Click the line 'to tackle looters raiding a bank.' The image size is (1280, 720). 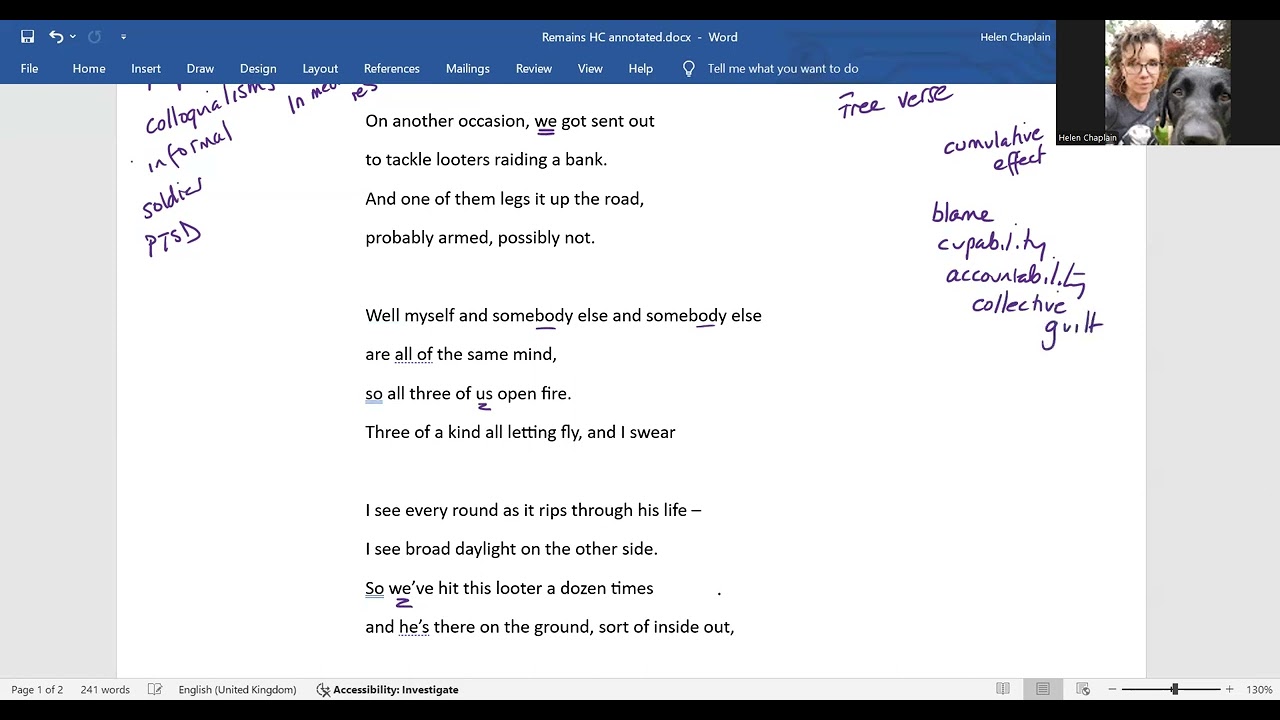486,160
